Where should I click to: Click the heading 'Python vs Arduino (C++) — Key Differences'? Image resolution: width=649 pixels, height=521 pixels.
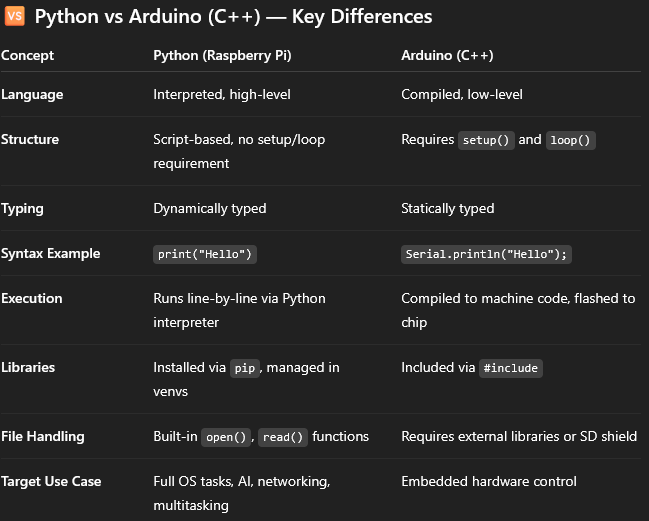click(234, 17)
